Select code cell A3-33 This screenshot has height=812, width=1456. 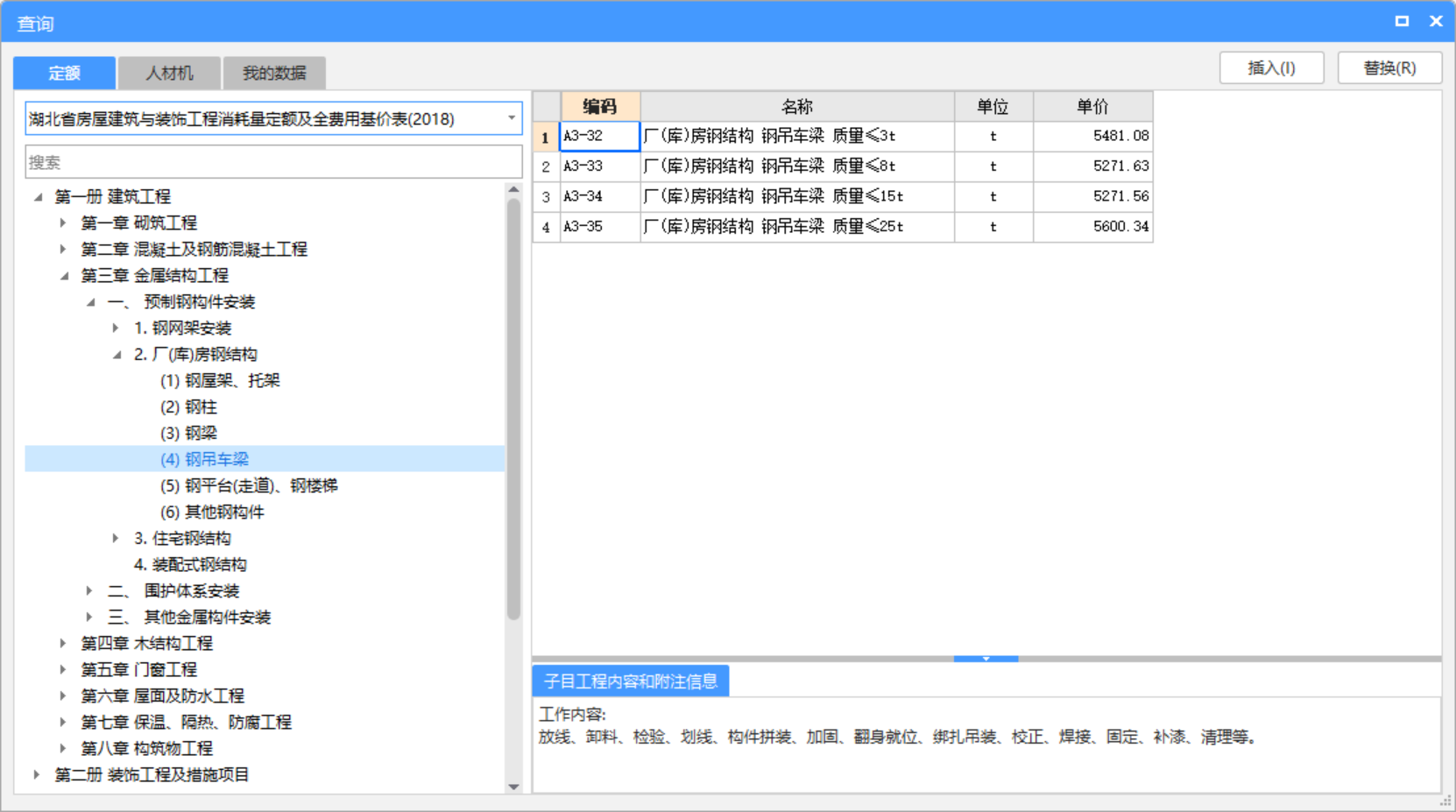(600, 166)
